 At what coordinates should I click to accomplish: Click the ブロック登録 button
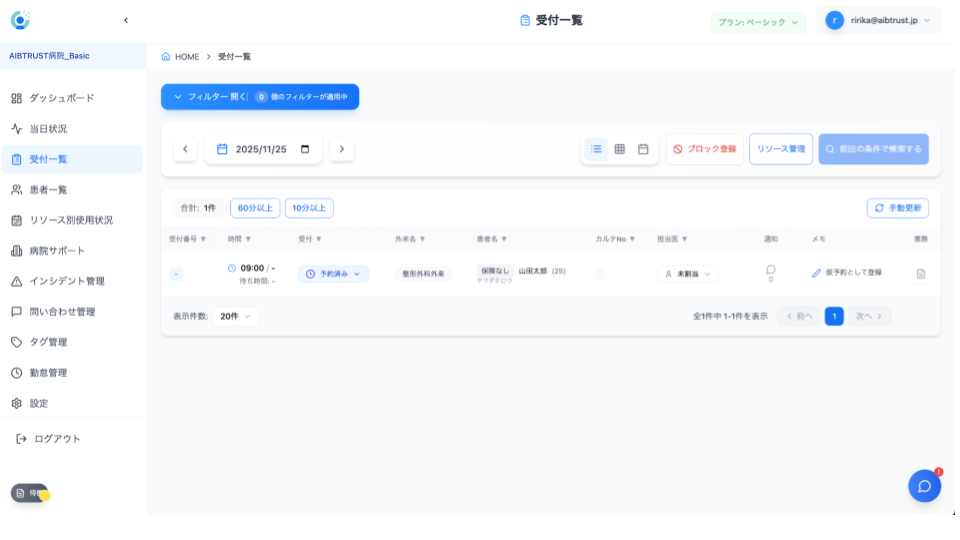coord(705,149)
